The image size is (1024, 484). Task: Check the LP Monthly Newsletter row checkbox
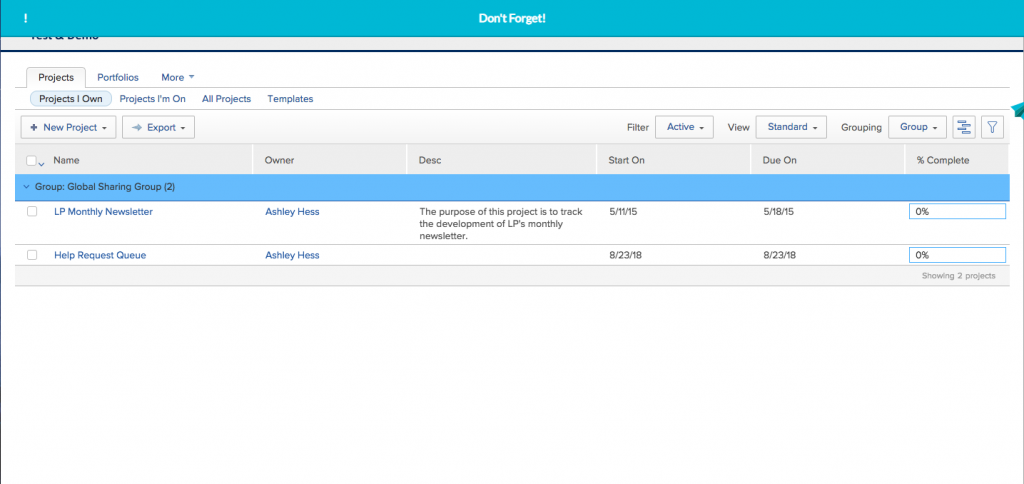click(x=32, y=212)
